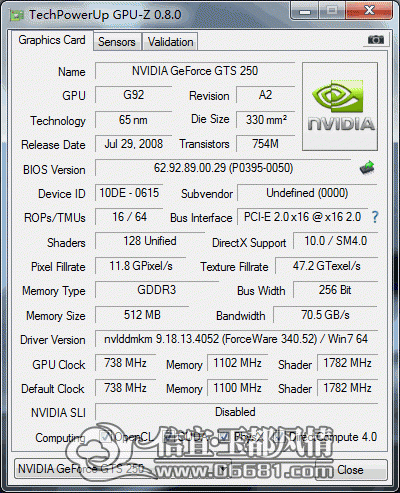This screenshot has height=493, width=400.
Task: Click the Release Date value Jul 29, 2008
Action: 134,144
